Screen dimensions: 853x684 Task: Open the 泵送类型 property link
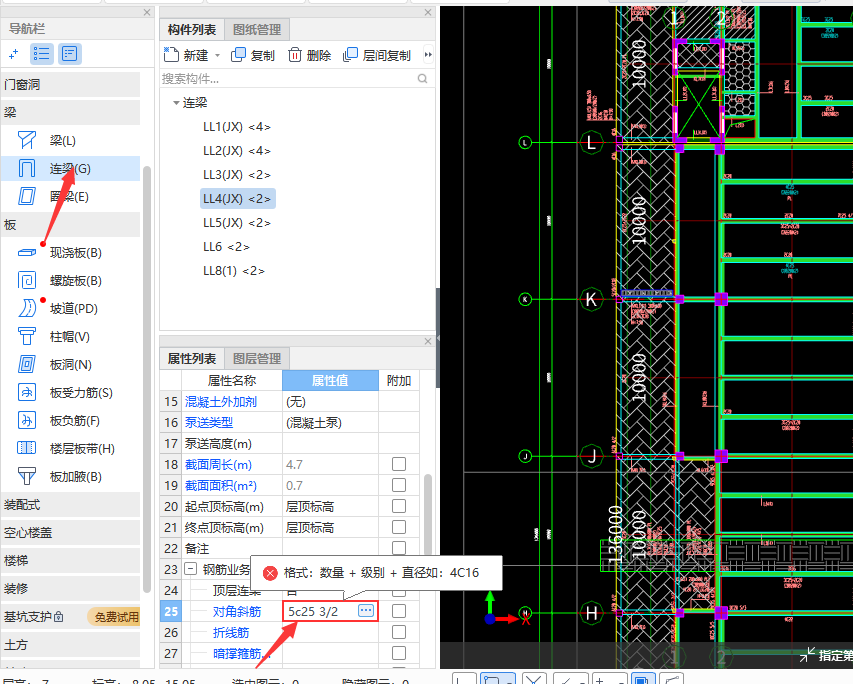(209, 423)
